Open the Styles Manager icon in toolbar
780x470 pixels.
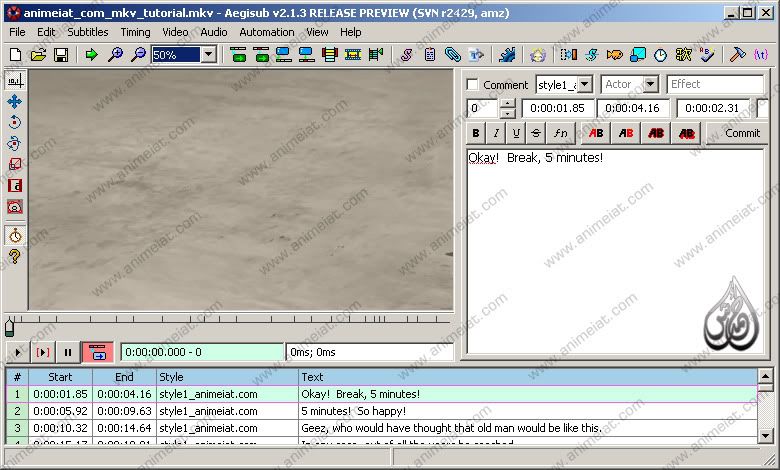point(407,55)
